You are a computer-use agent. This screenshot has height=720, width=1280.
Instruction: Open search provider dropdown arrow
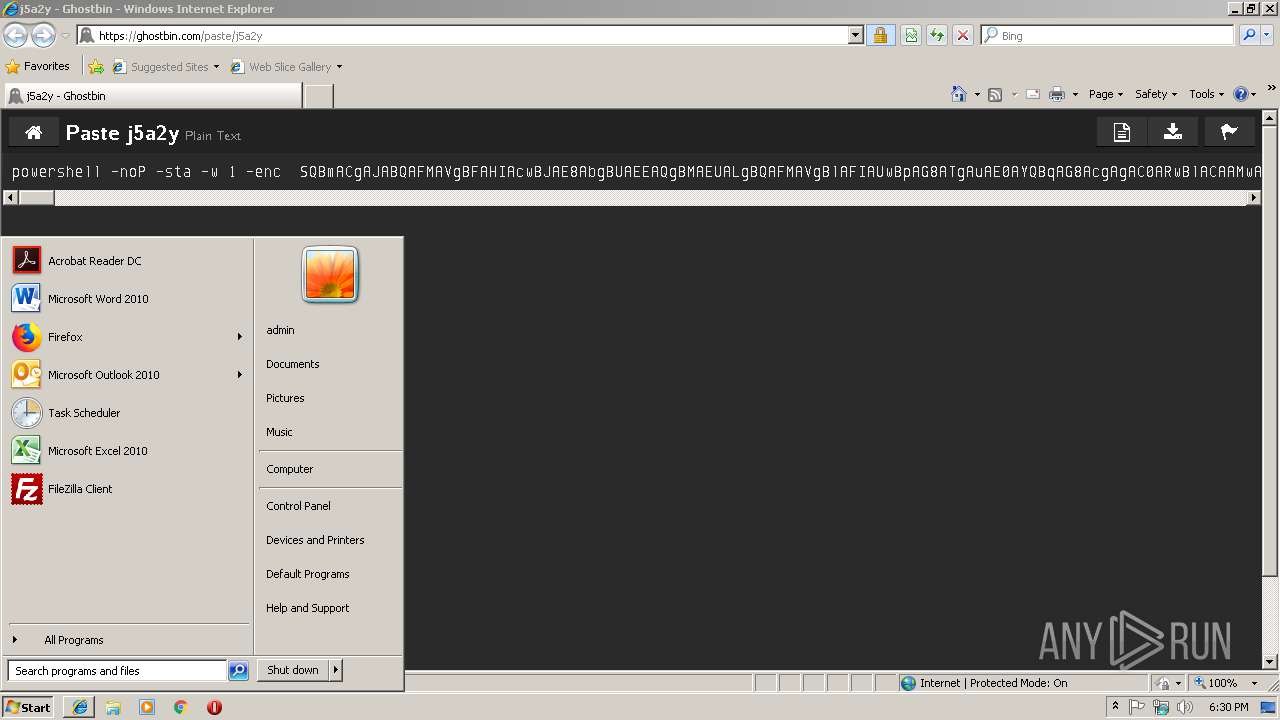coord(1268,35)
